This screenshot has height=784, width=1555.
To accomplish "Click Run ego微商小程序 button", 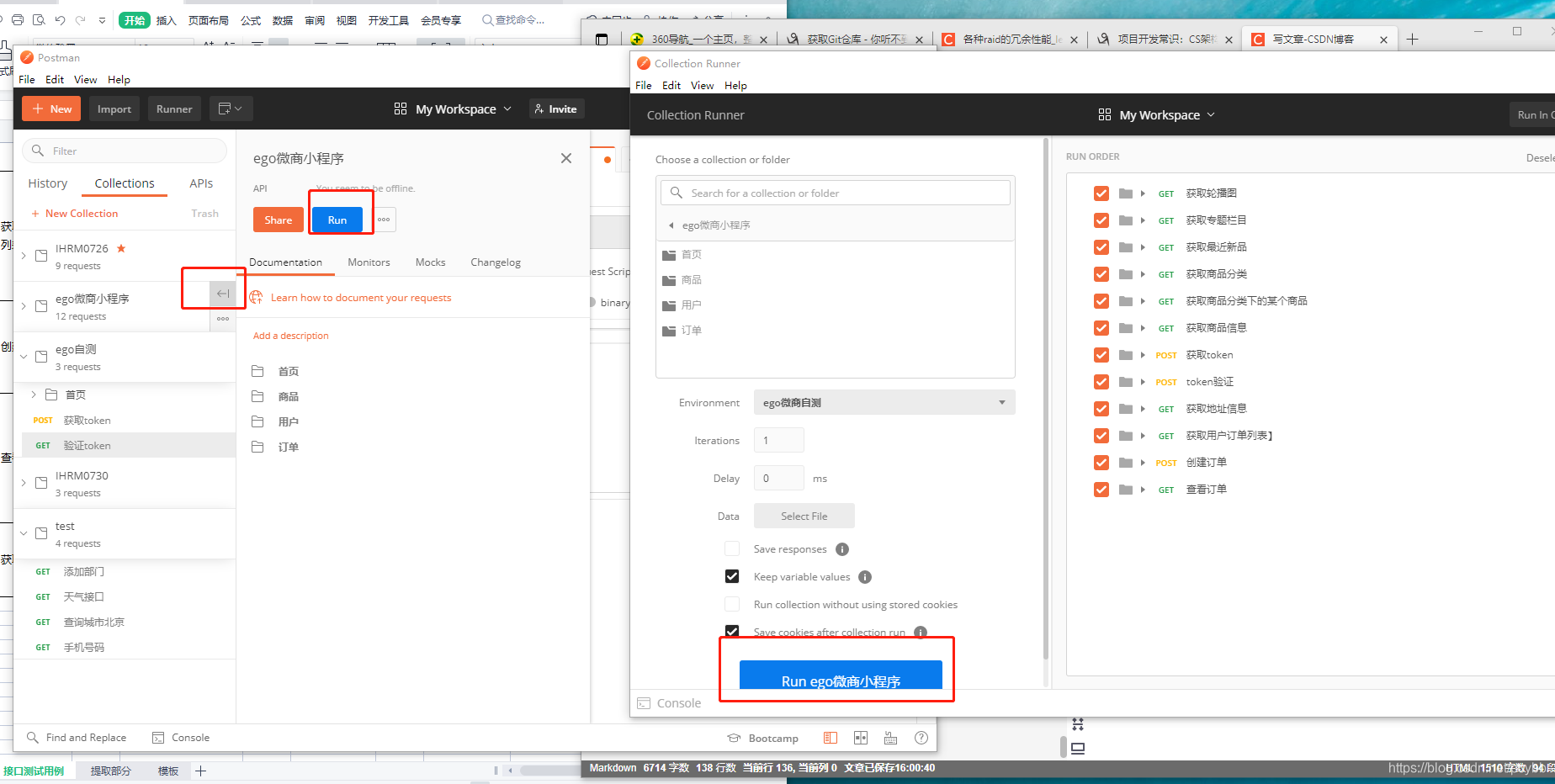I will point(841,675).
